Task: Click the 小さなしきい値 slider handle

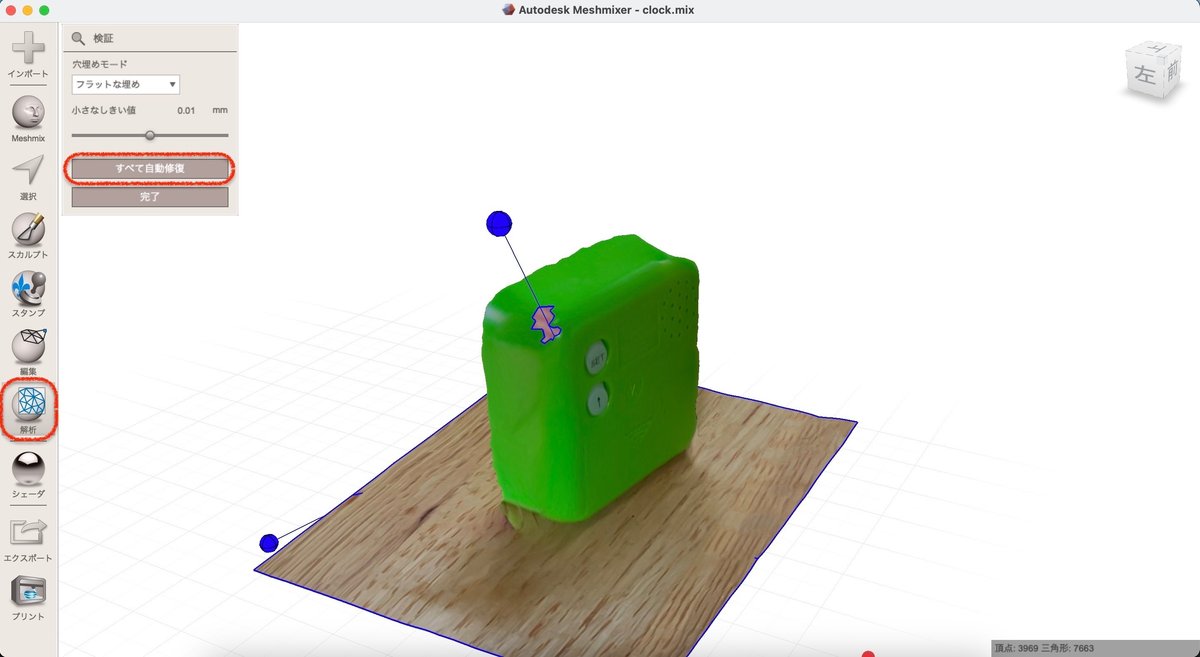Action: click(x=150, y=135)
